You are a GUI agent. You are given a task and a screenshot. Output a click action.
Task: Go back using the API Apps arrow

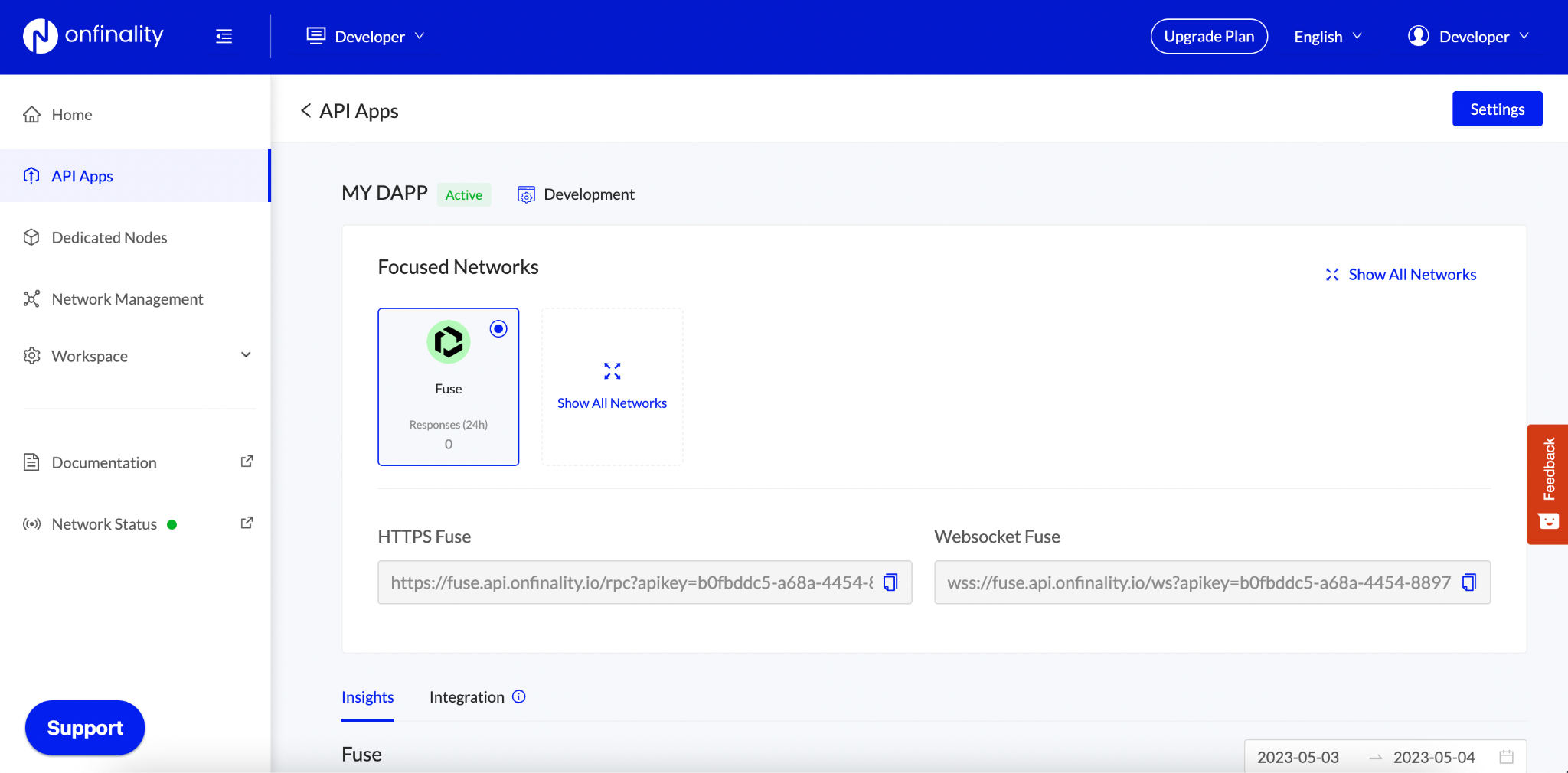pyautogui.click(x=305, y=111)
